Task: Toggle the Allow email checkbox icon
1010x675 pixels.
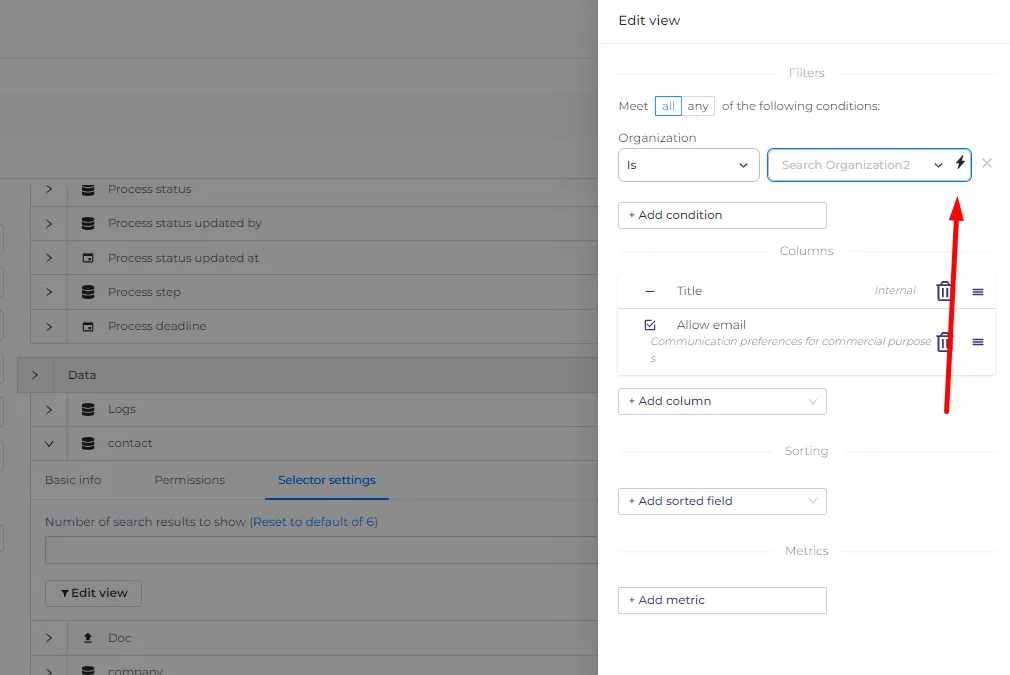Action: coord(650,325)
